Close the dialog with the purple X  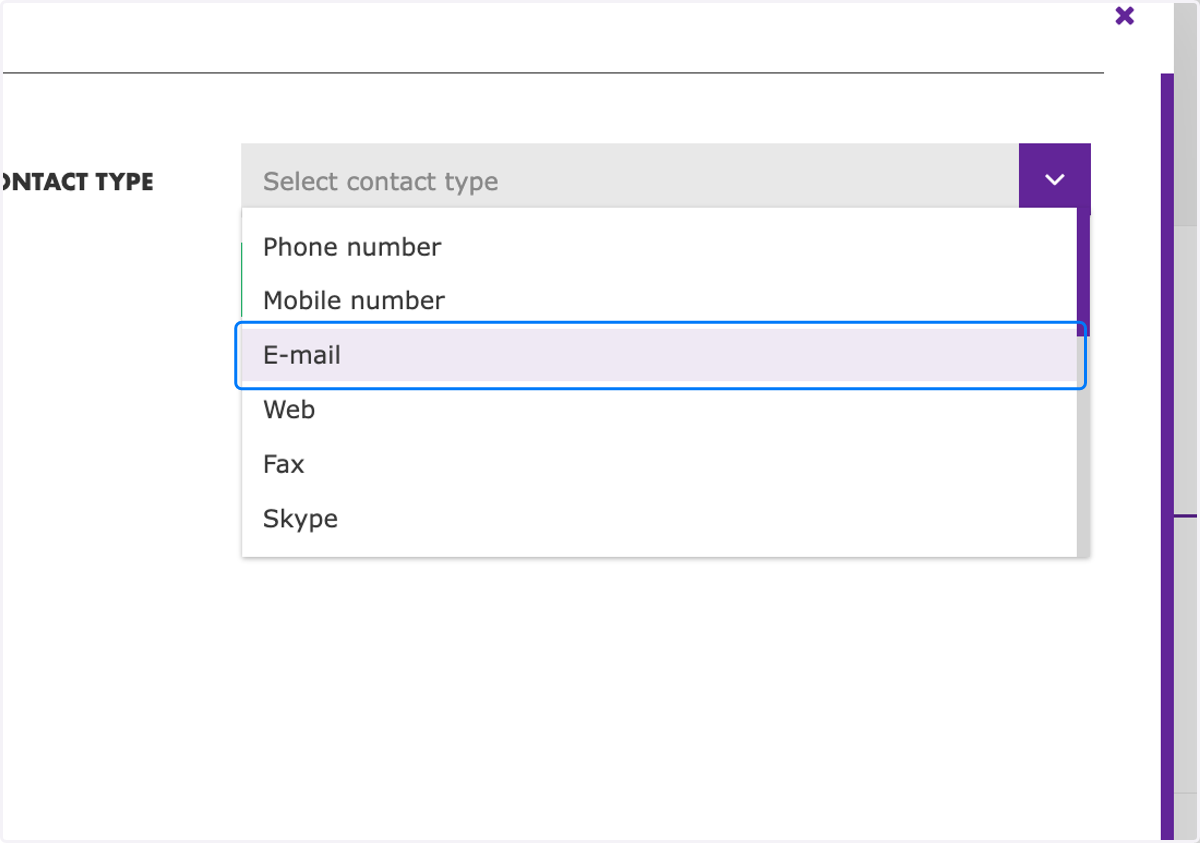tap(1124, 16)
